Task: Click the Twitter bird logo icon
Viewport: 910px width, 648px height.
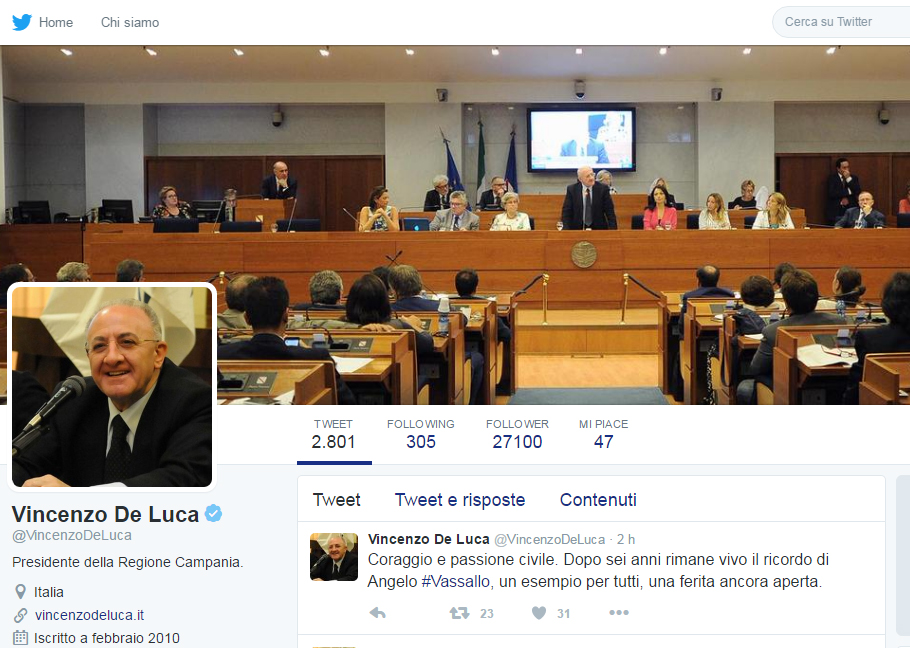Action: 22,22
